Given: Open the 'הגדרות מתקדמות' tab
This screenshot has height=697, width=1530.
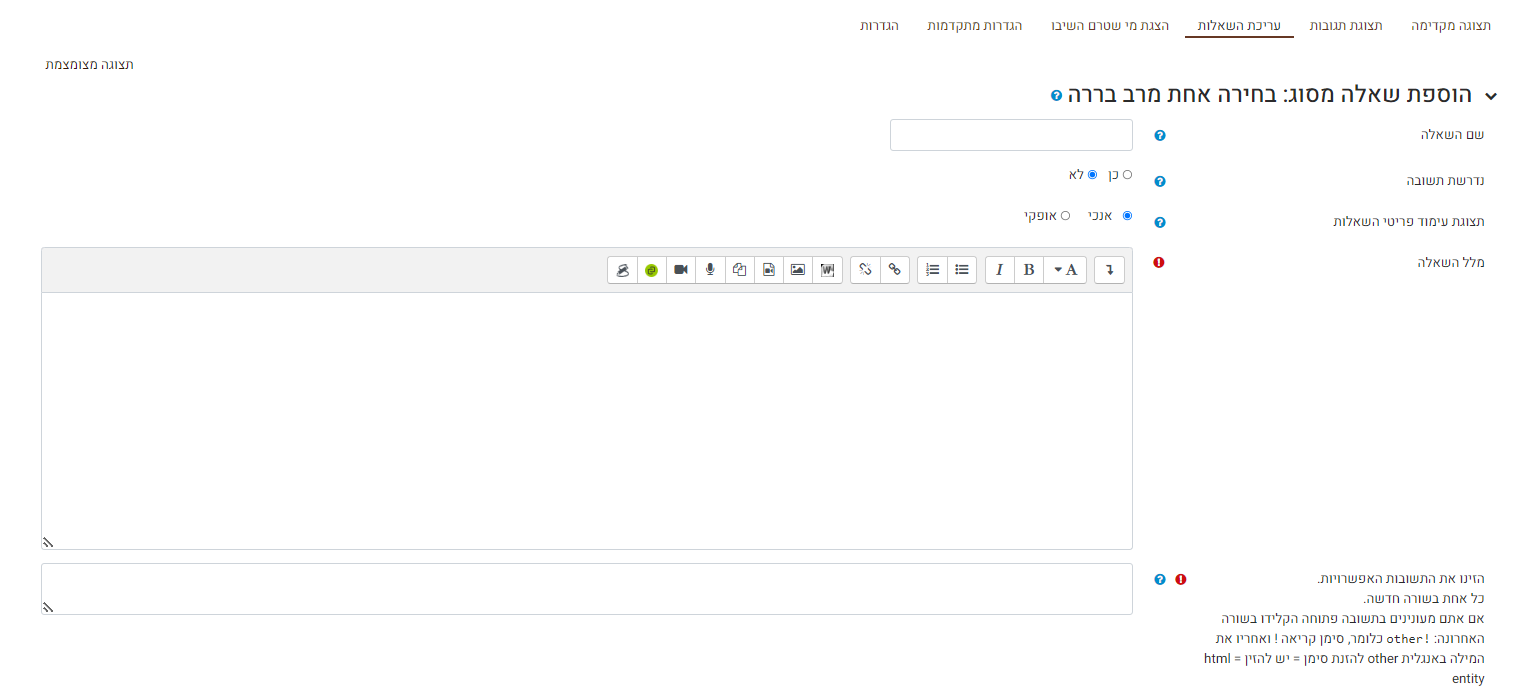Looking at the screenshot, I should tap(974, 25).
